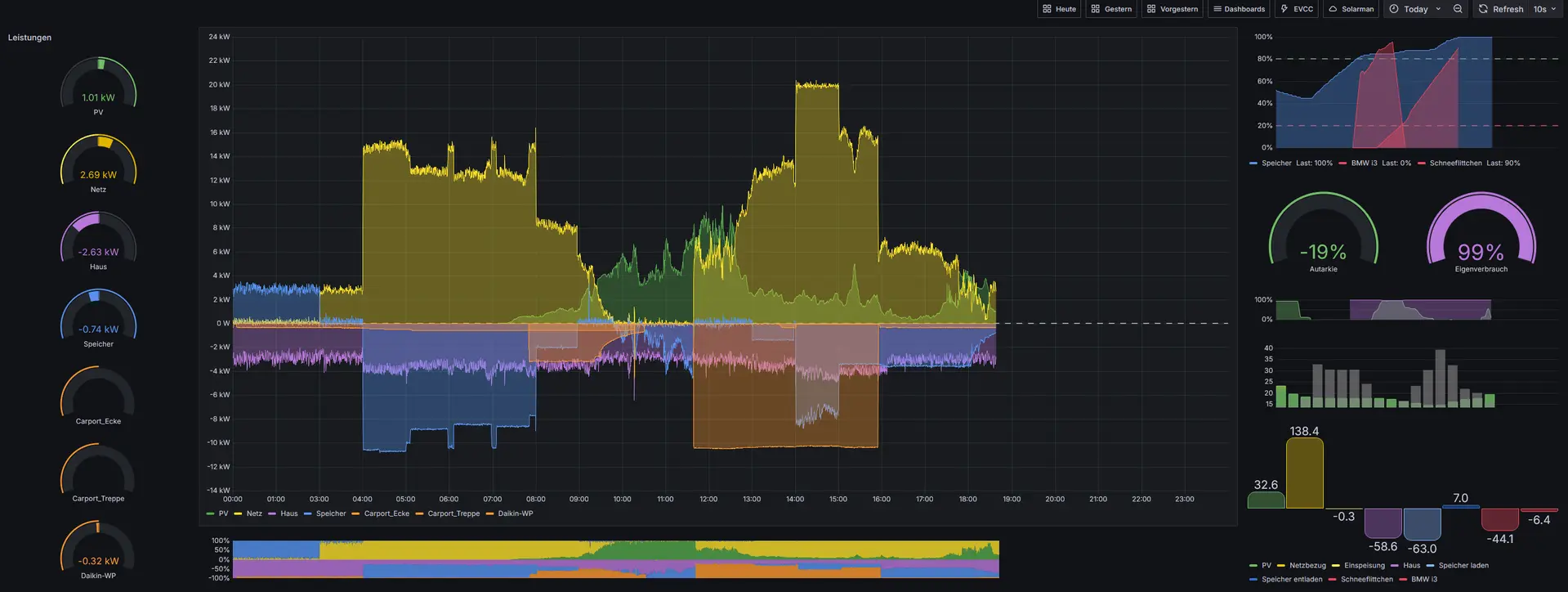This screenshot has width=1568, height=592.
Task: Click the 32.6 PV bar
Action: click(x=1266, y=500)
